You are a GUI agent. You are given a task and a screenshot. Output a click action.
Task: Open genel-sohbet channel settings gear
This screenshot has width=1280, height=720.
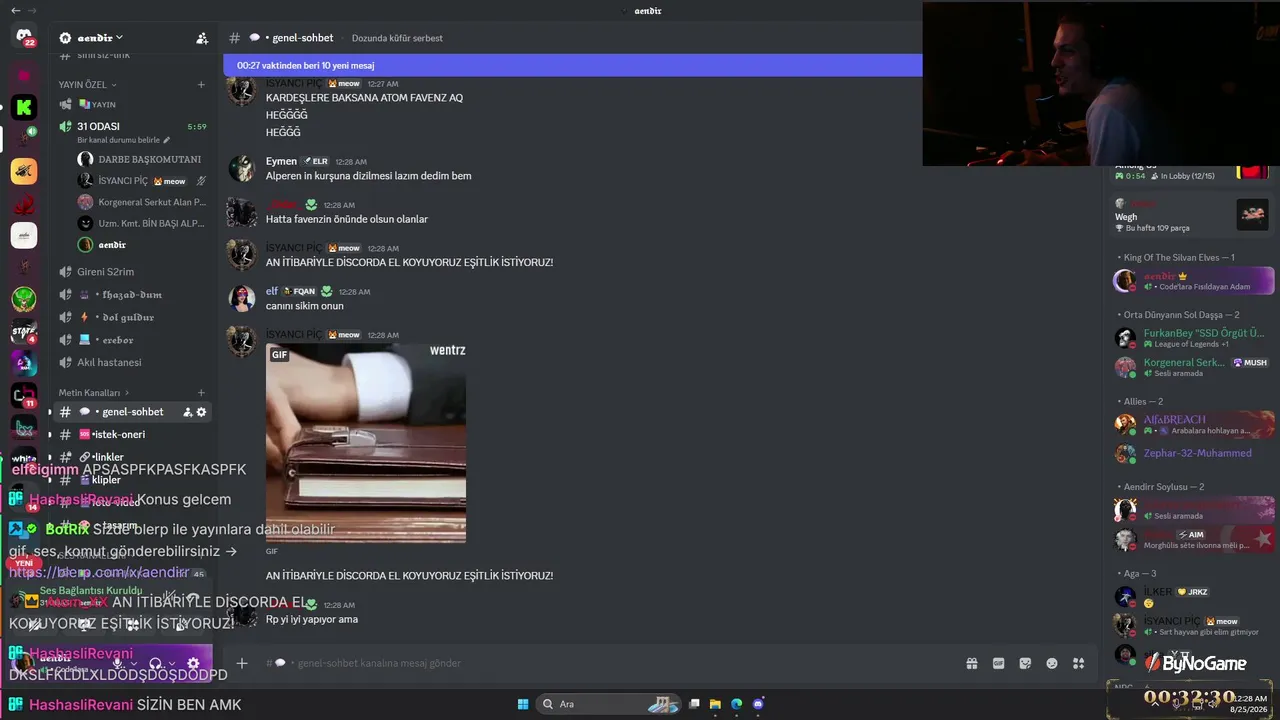[201, 412]
